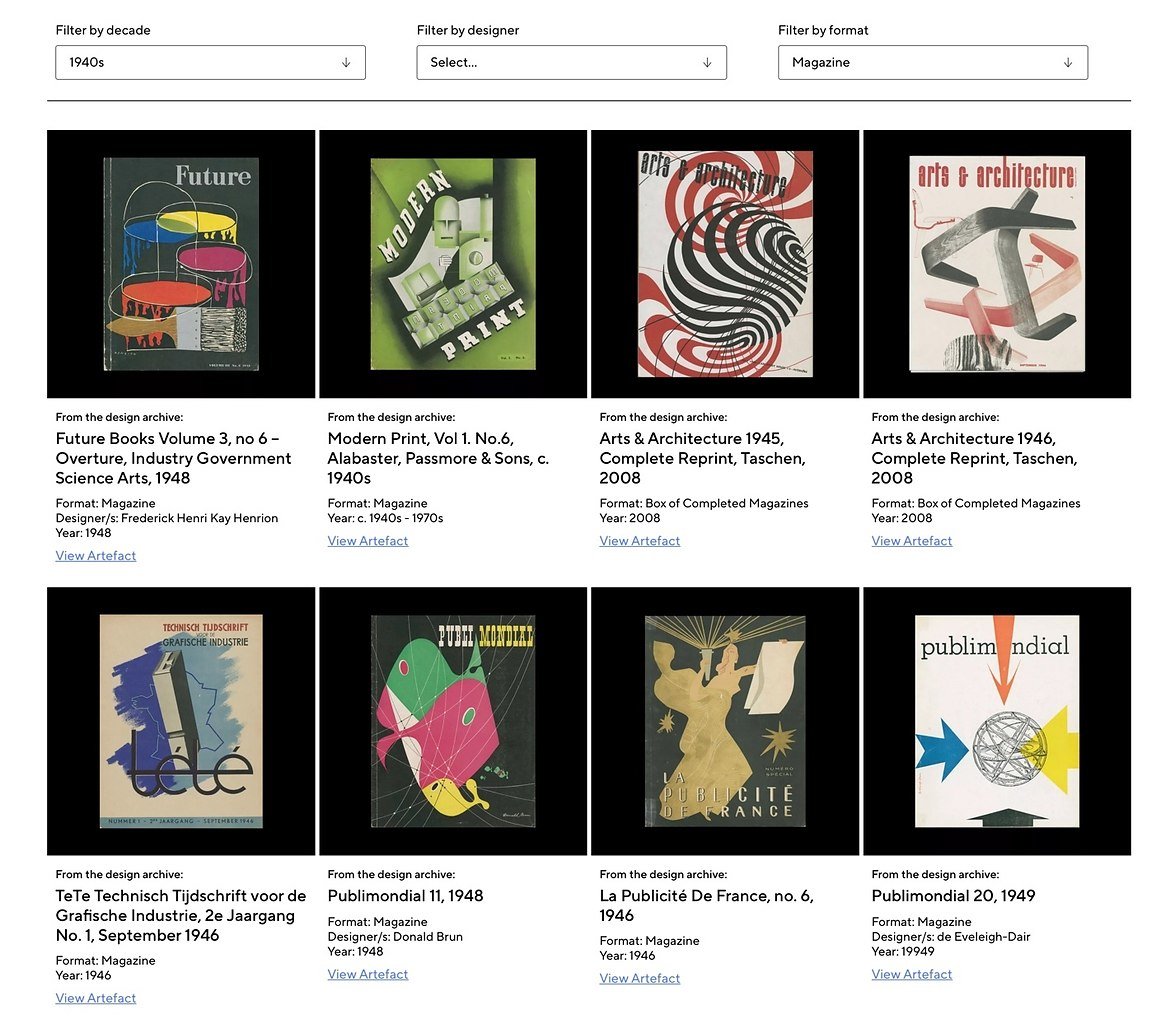Open the Filter by format dropdown
Image resolution: width=1175 pixels, height=1024 pixels.
[932, 62]
